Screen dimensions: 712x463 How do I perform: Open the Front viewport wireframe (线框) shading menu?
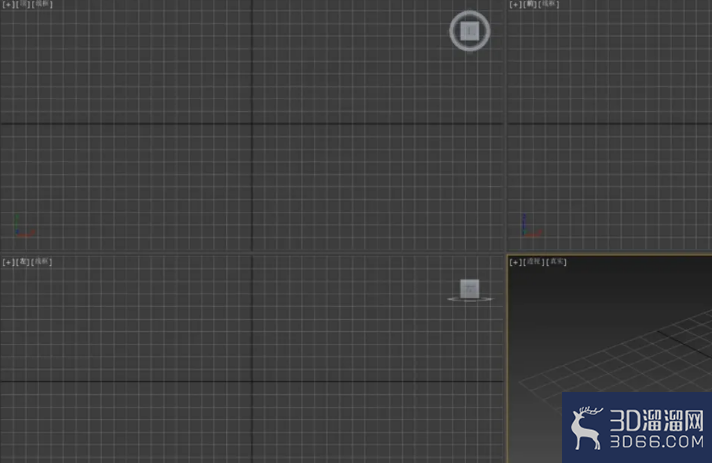click(x=549, y=5)
